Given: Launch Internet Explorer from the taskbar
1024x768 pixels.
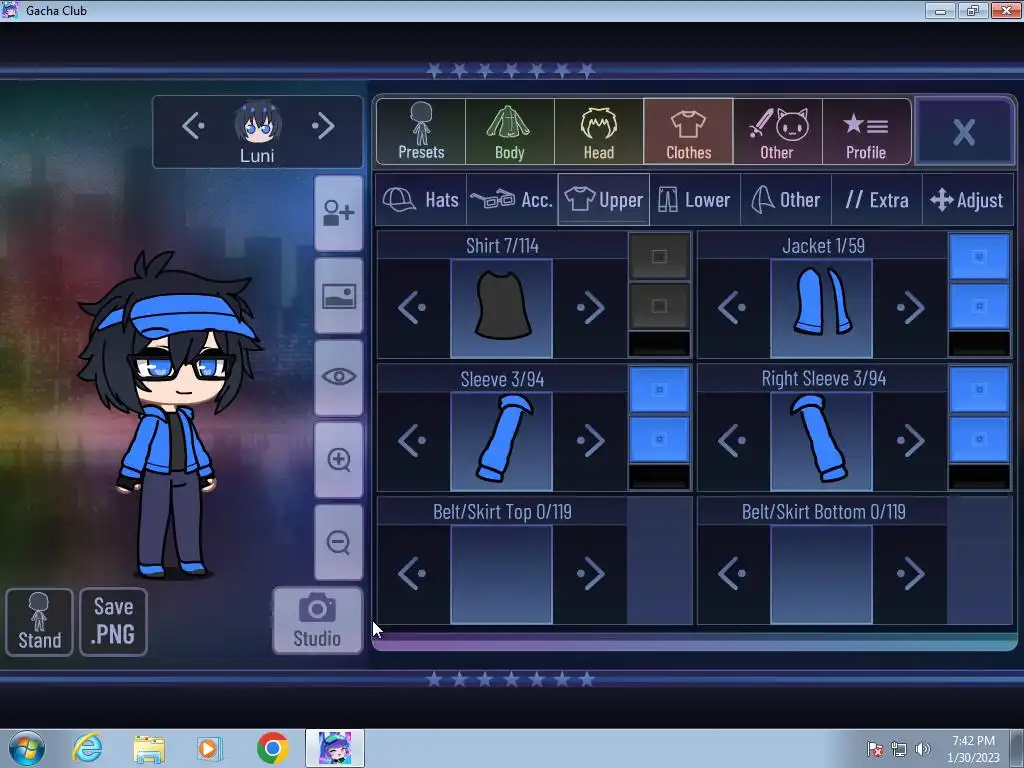Looking at the screenshot, I should pyautogui.click(x=87, y=748).
